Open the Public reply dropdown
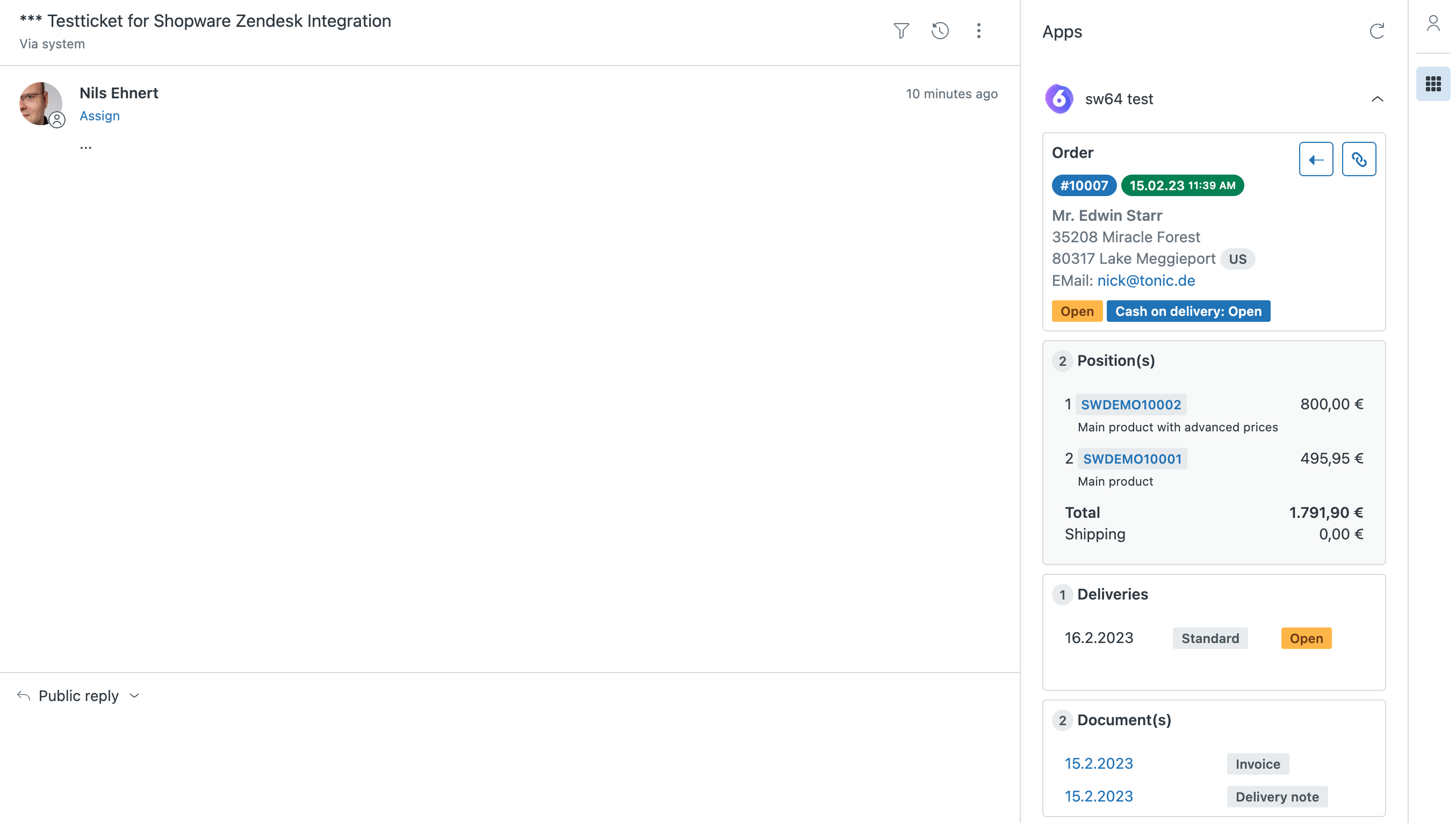This screenshot has width=1456, height=823. (88, 695)
